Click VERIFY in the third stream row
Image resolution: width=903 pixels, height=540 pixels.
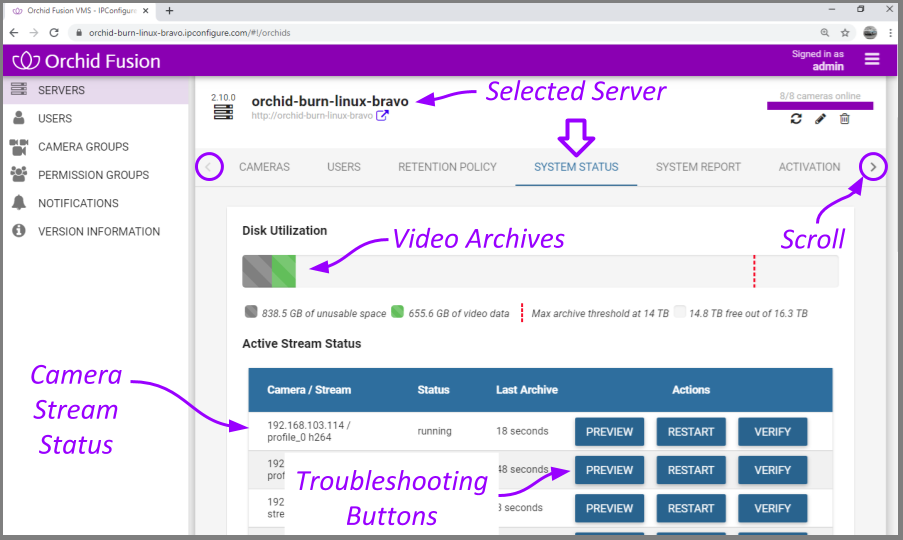[772, 508]
